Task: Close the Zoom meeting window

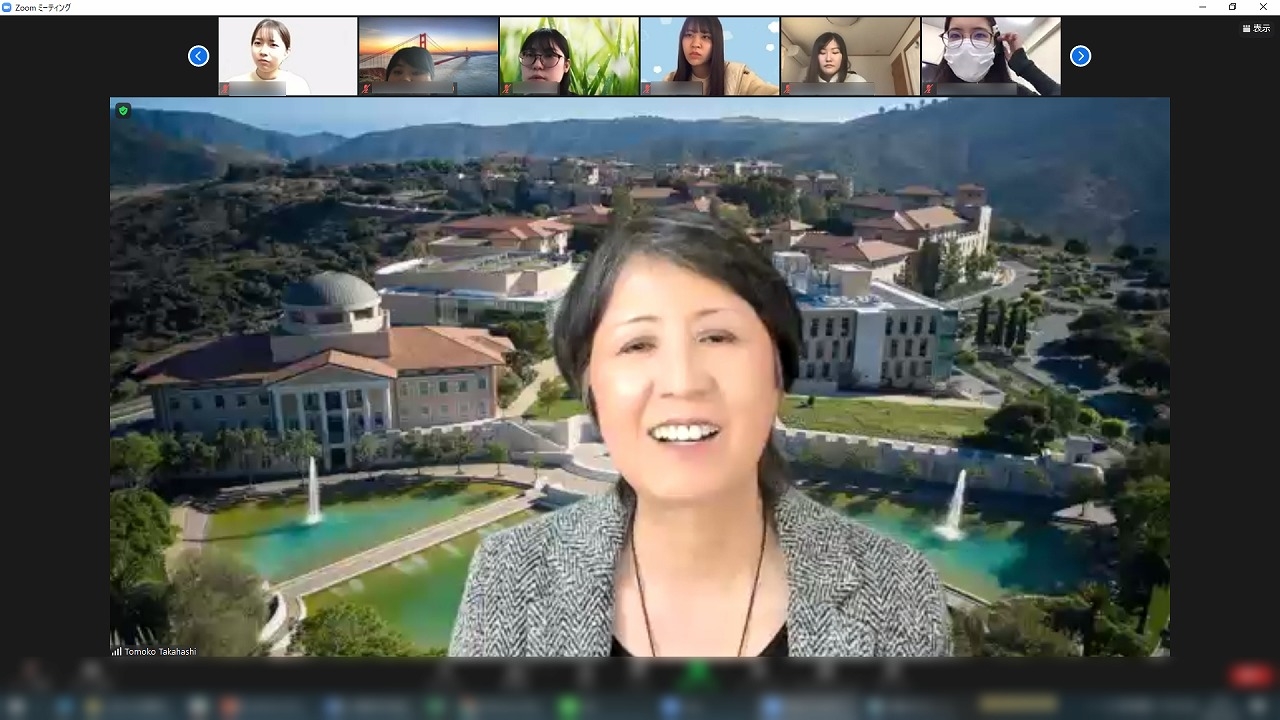Action: click(x=1263, y=7)
